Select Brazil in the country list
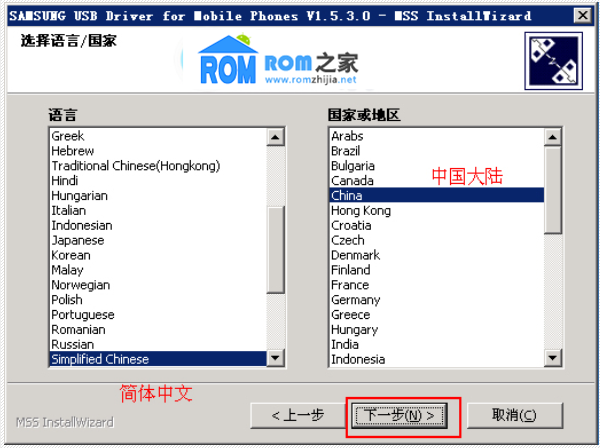This screenshot has height=448, width=600. click(437, 151)
